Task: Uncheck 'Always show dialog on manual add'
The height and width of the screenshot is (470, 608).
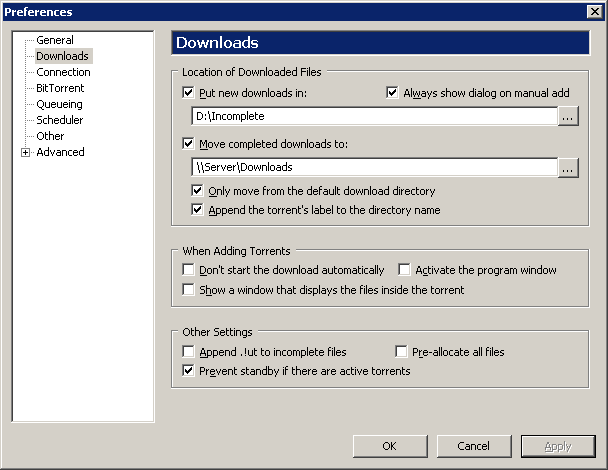Action: [x=392, y=93]
